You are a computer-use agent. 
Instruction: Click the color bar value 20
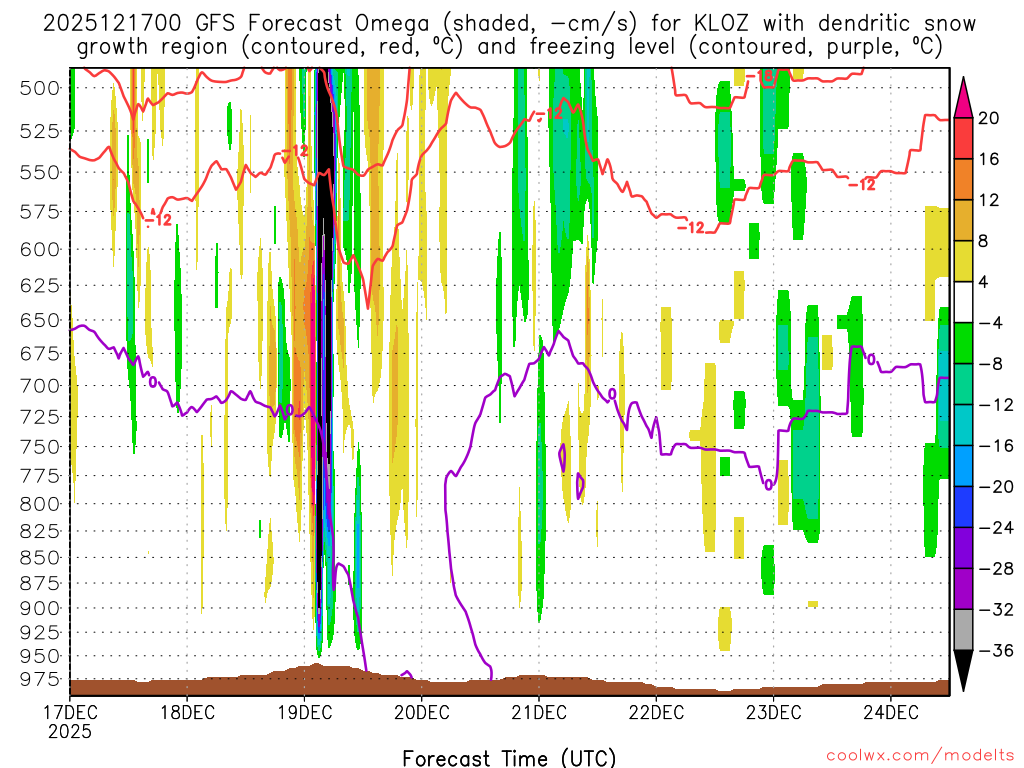pos(989,118)
